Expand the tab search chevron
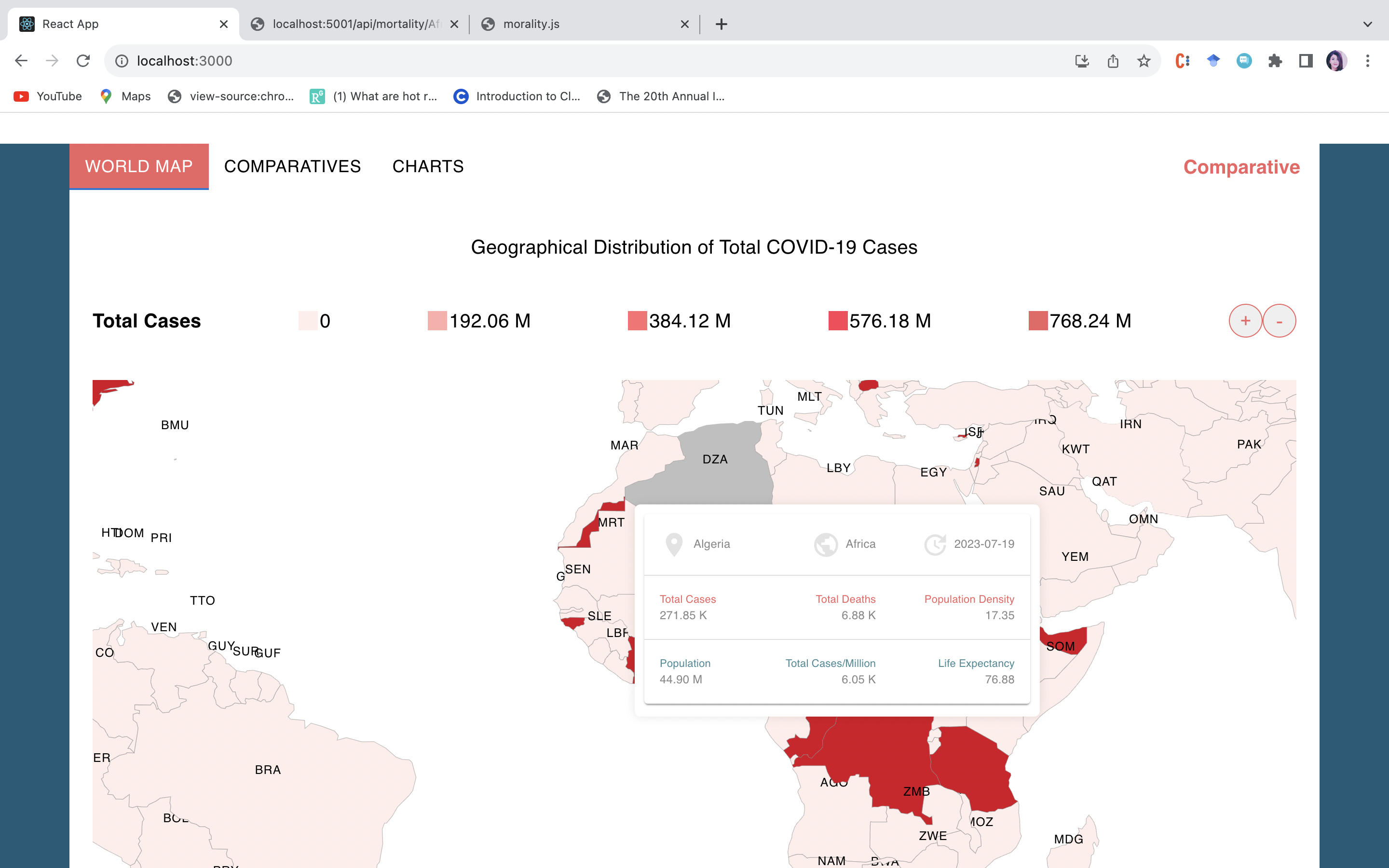The width and height of the screenshot is (1389, 868). 1368,24
